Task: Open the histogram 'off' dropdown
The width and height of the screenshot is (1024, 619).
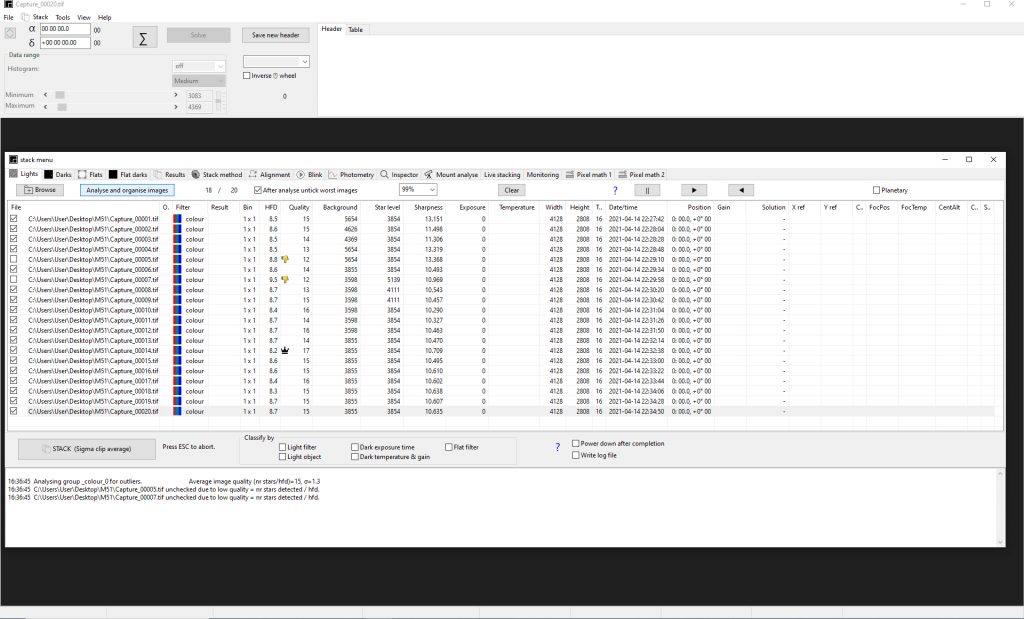Action: click(x=198, y=66)
